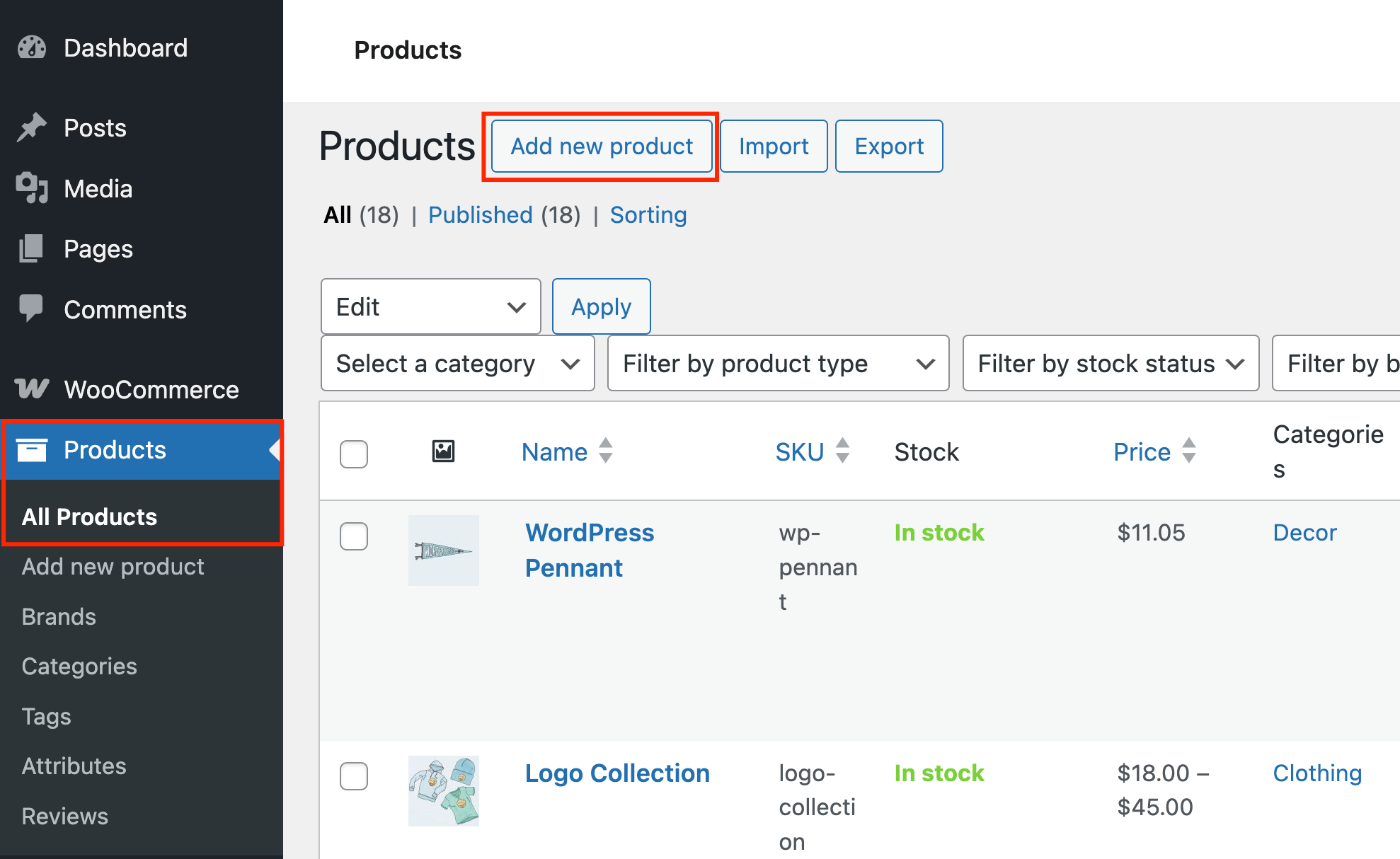Viewport: 1400px width, 859px height.
Task: Open Dashboard in the sidebar menu
Action: click(x=126, y=48)
